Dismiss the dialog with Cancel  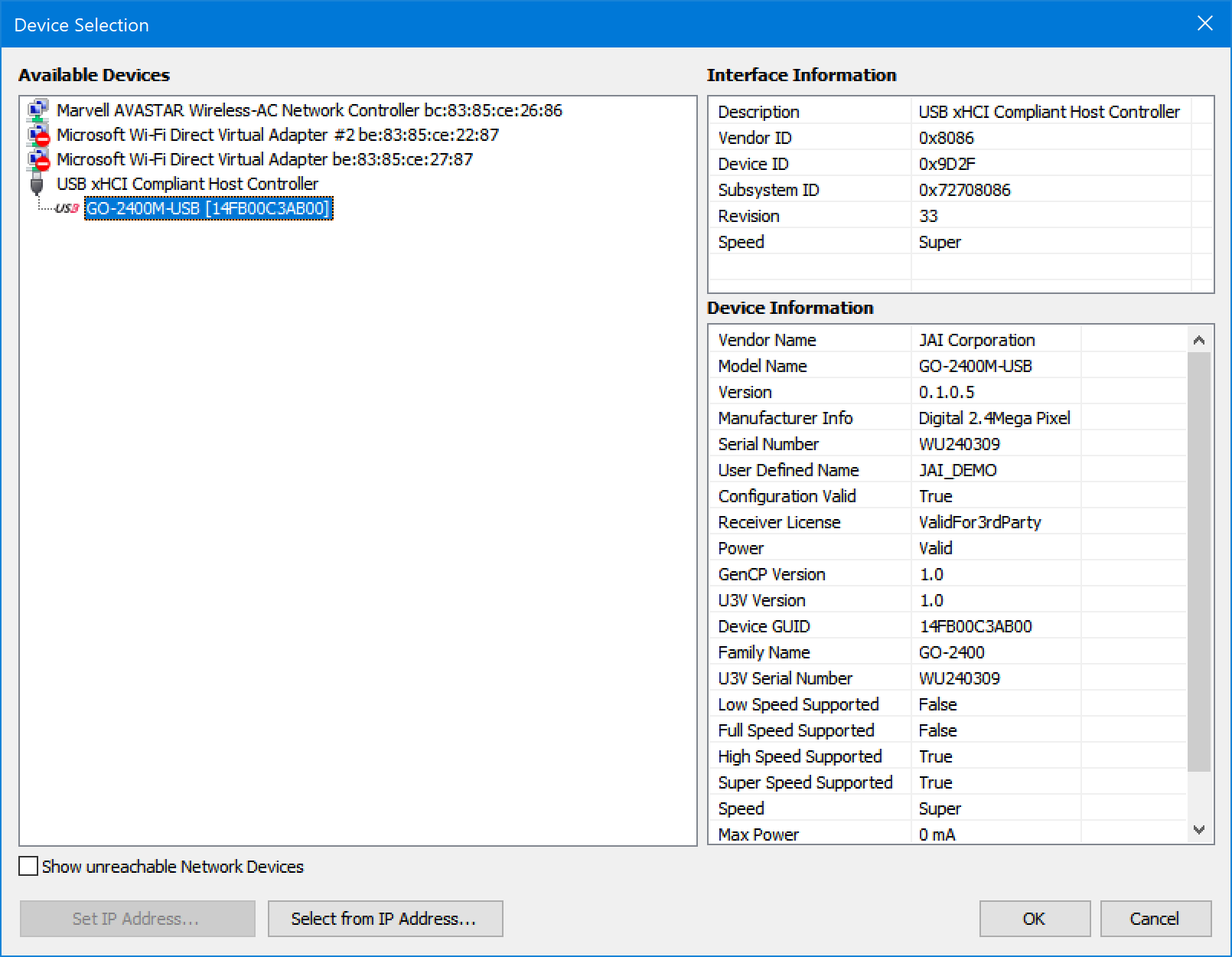point(1155,918)
